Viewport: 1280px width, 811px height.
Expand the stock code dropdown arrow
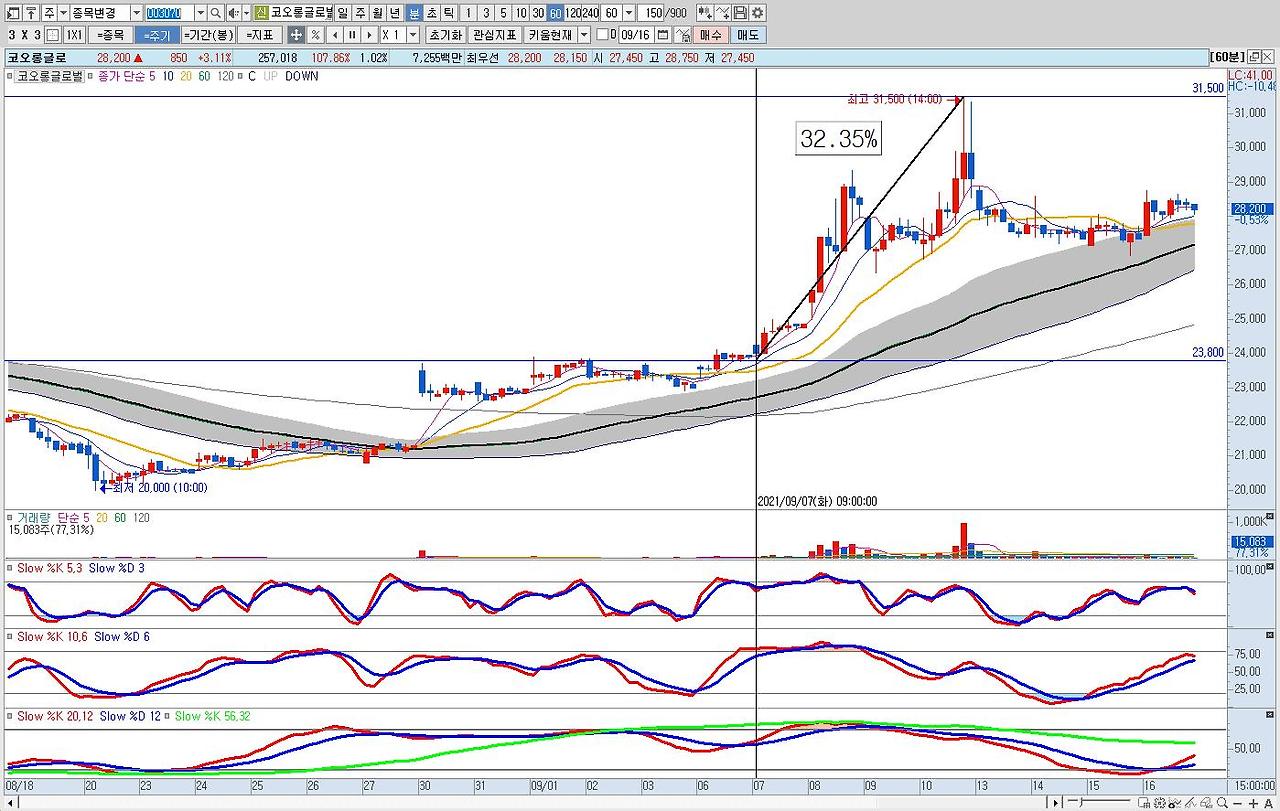click(200, 13)
